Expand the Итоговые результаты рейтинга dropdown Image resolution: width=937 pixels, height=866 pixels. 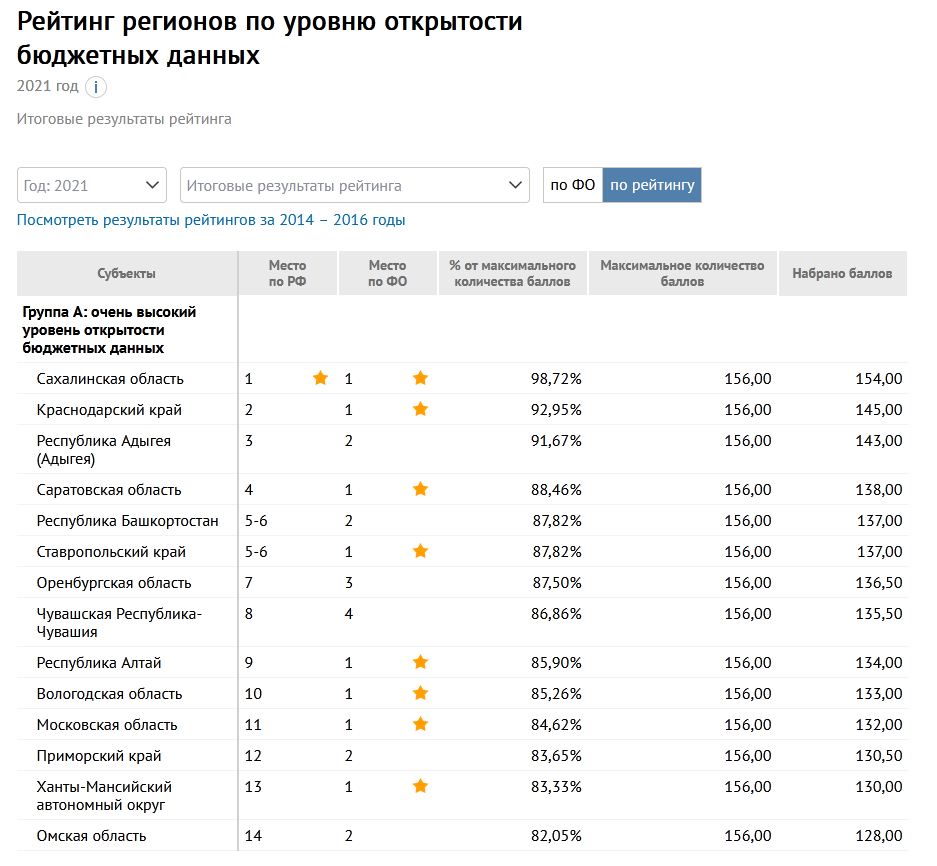click(354, 185)
